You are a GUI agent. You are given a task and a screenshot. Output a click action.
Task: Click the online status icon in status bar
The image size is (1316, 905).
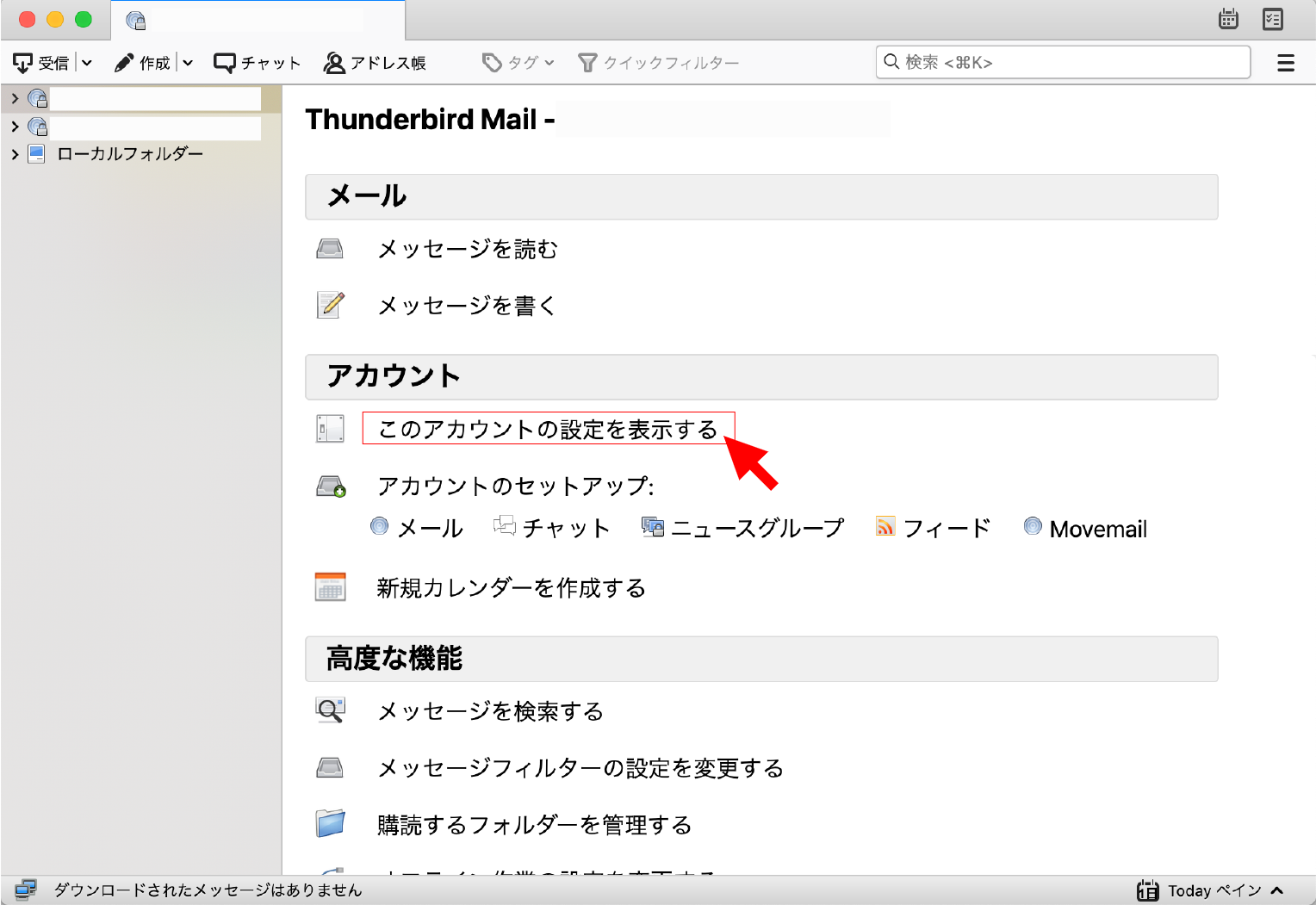tap(26, 890)
